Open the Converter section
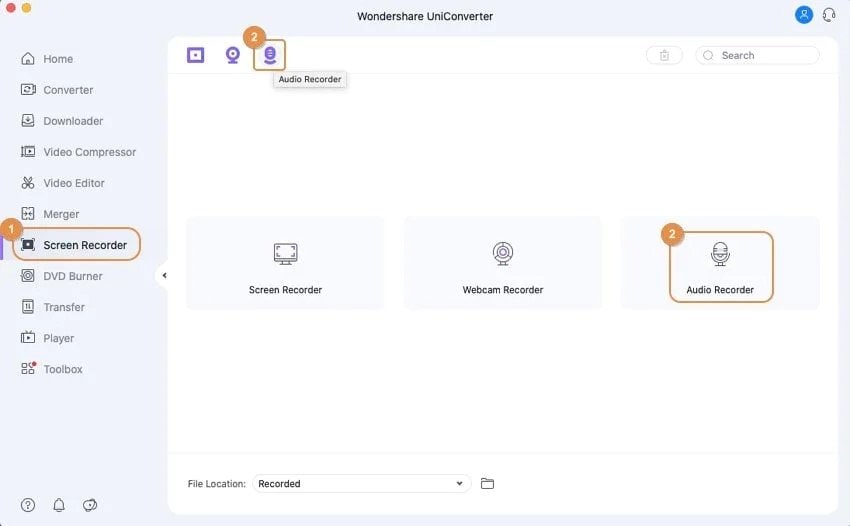Image resolution: width=850 pixels, height=526 pixels. [57, 89]
